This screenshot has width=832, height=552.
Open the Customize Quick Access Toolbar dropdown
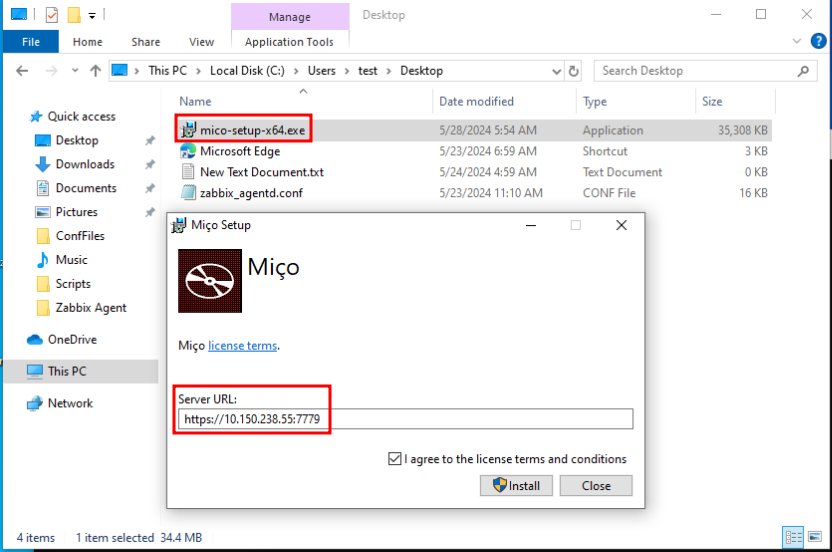pos(92,15)
